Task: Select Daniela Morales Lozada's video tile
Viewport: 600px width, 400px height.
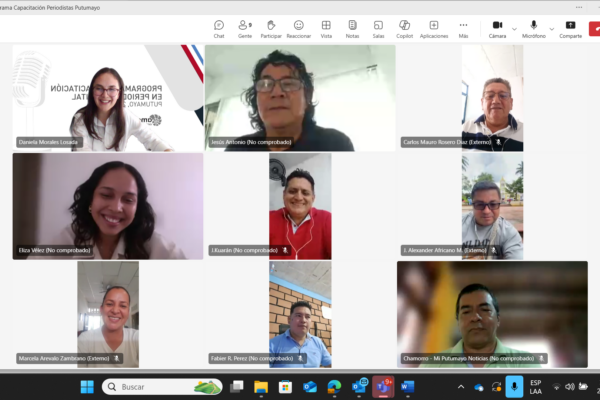Action: 107,98
